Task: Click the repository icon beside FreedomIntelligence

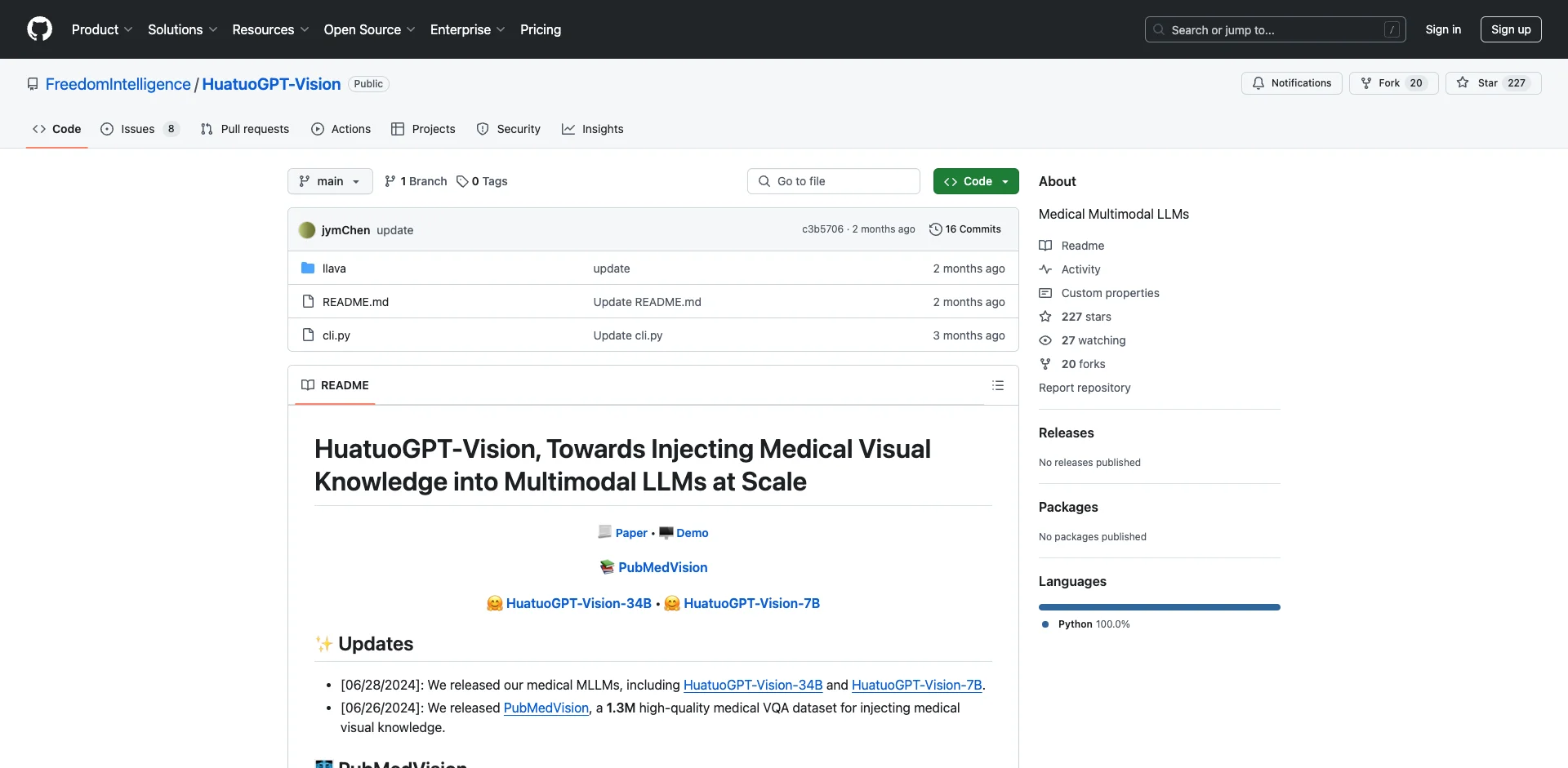Action: tap(33, 84)
